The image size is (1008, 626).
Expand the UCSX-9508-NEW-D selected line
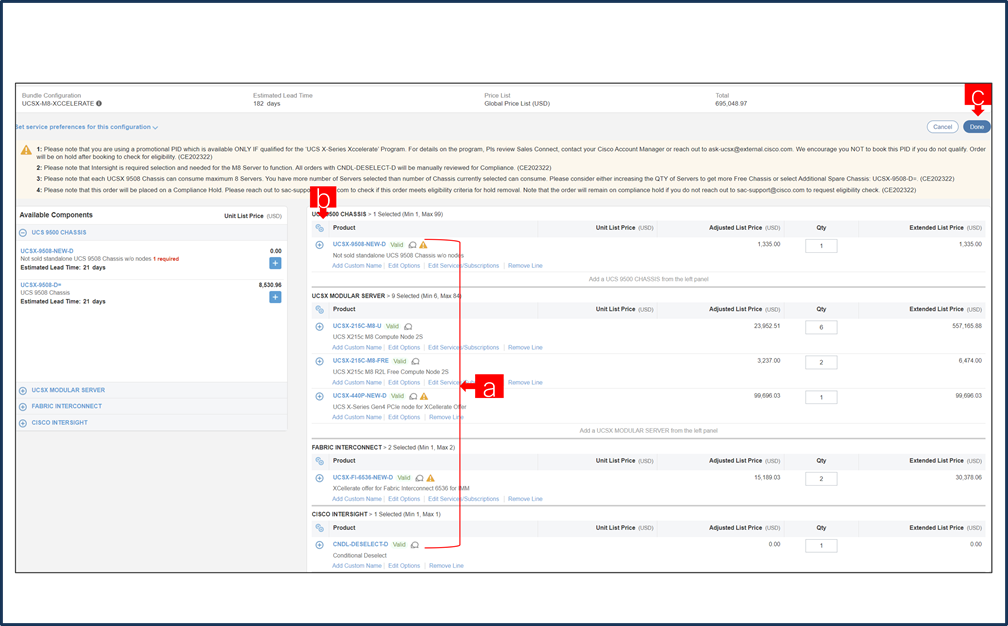(320, 245)
